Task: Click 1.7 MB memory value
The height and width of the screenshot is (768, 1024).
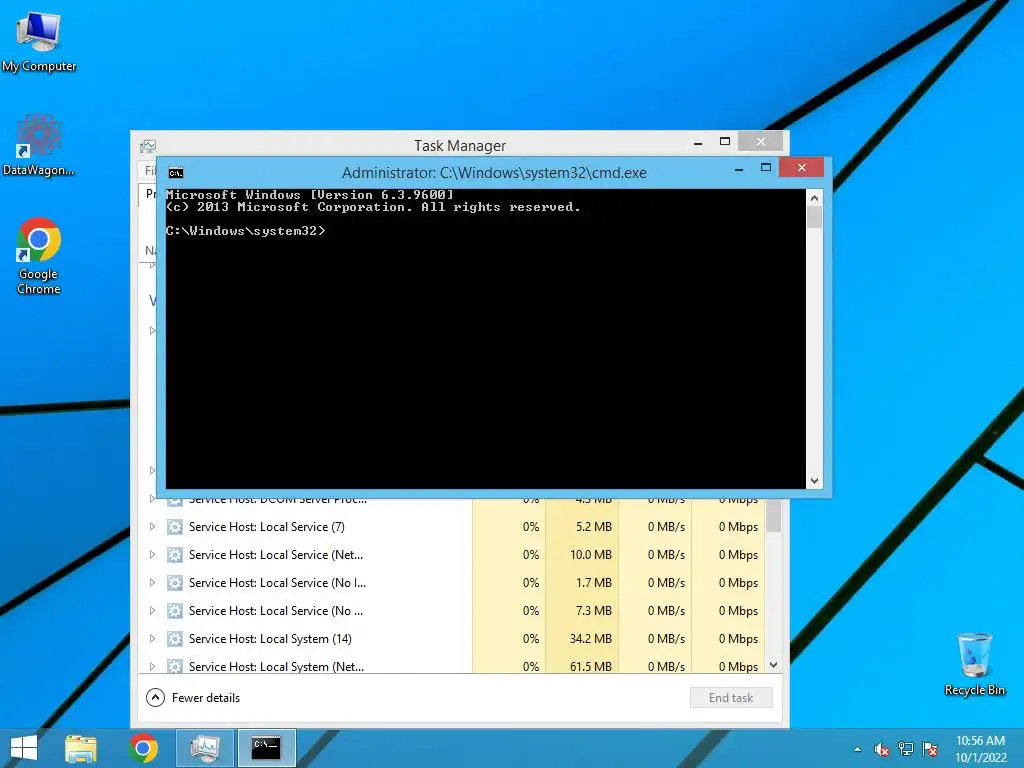Action: click(x=594, y=583)
